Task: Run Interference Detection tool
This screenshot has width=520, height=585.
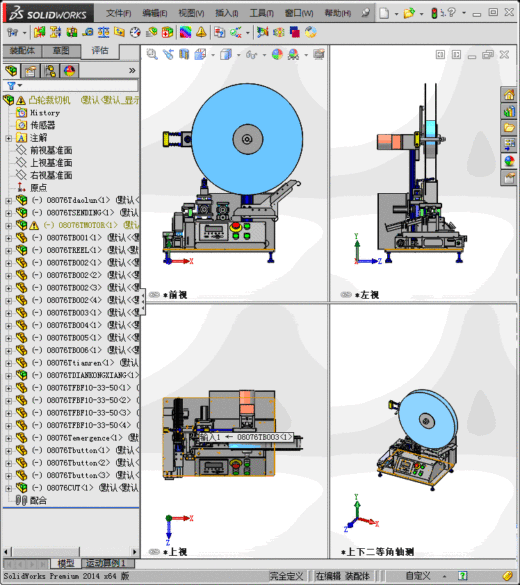Action: (x=39, y=32)
